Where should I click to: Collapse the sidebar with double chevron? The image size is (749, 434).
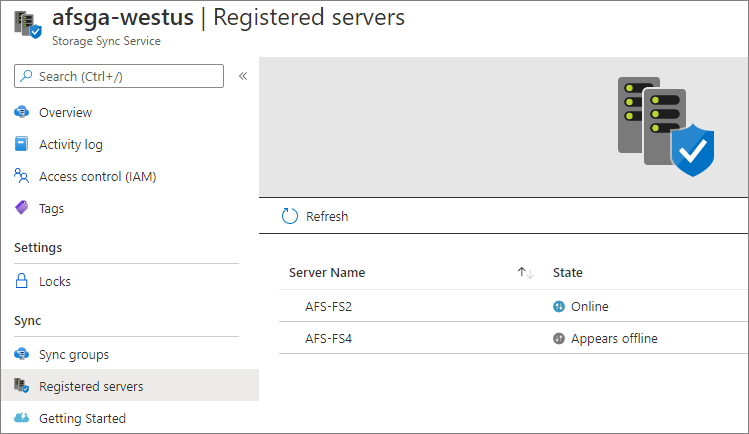243,76
